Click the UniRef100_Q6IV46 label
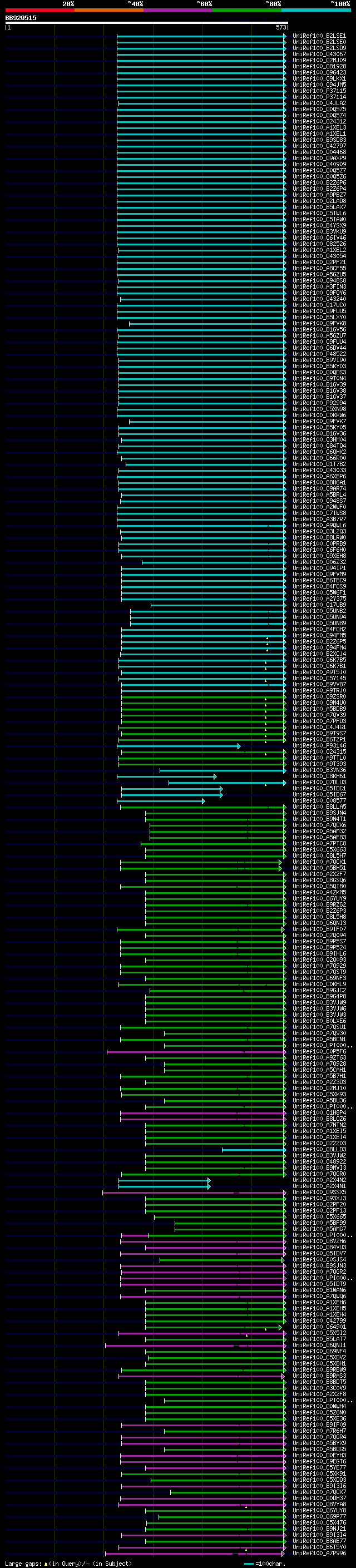This screenshot has height=1568, width=356. coord(319,238)
